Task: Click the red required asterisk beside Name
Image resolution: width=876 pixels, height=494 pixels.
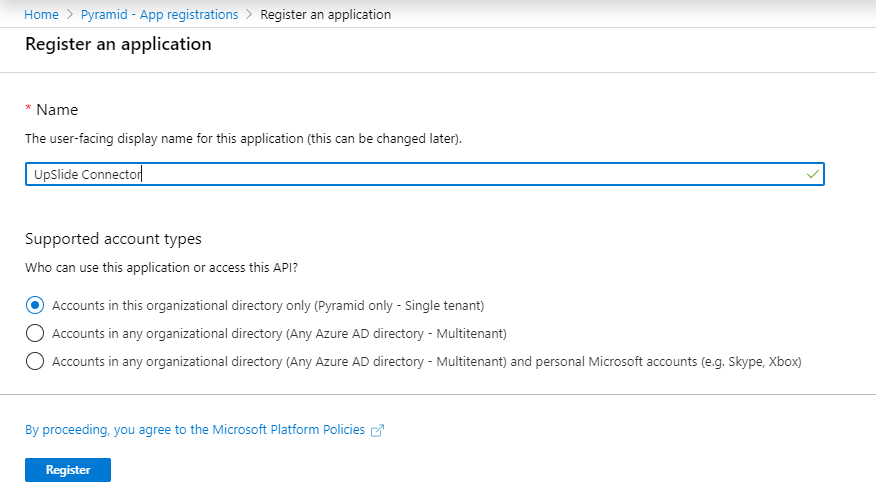Action: pos(28,108)
